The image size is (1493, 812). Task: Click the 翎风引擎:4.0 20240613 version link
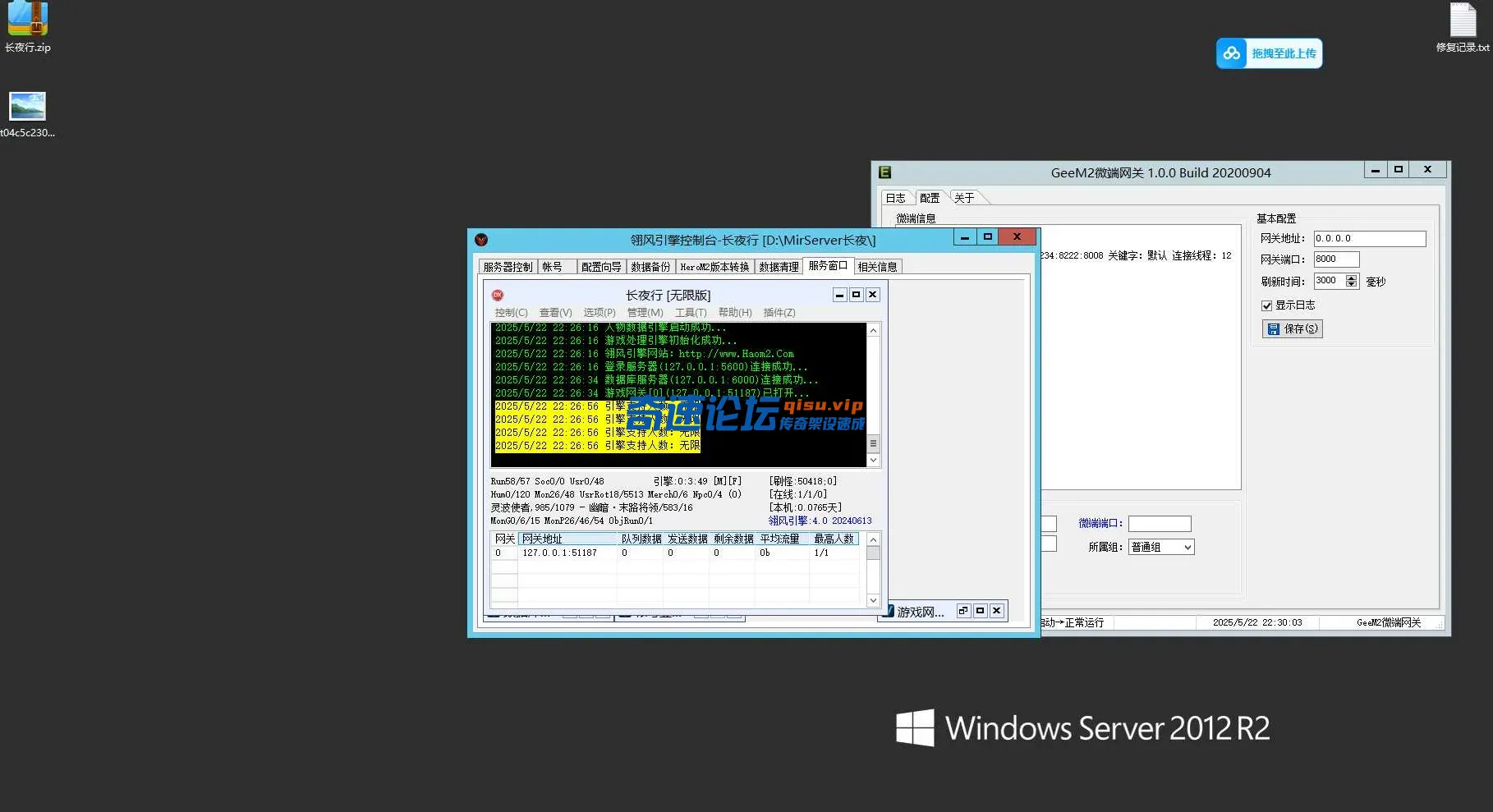(x=820, y=521)
